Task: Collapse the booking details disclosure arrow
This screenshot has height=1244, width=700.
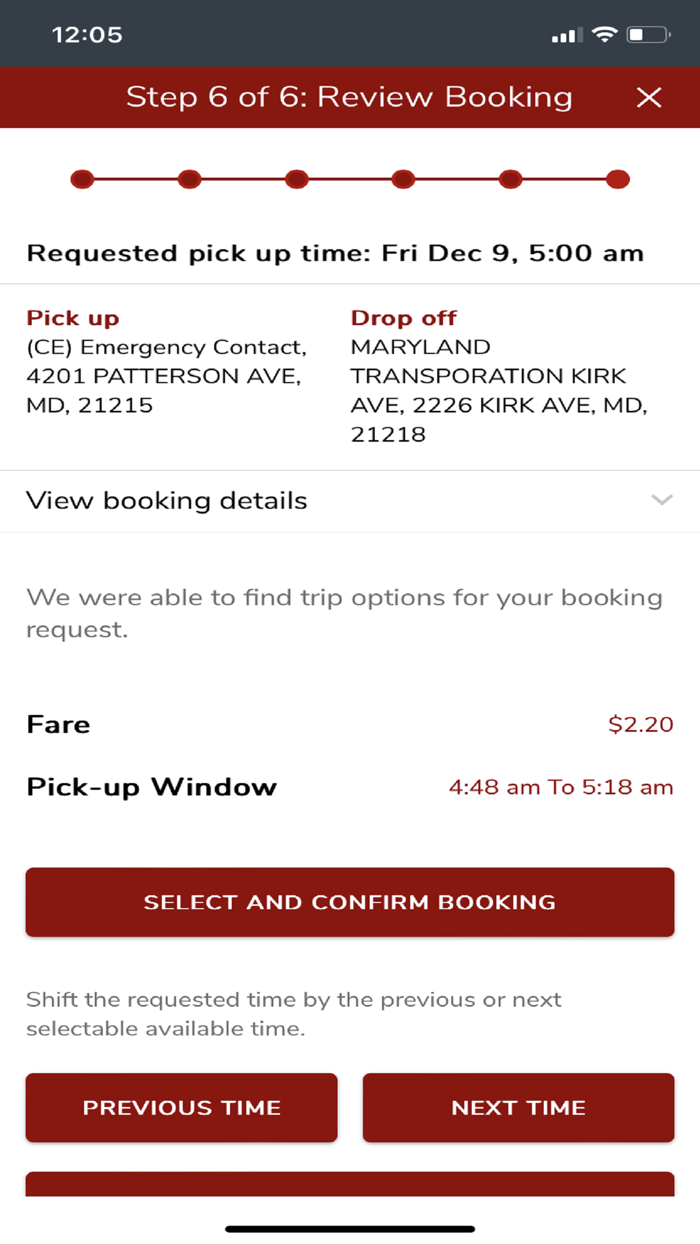Action: 662,500
